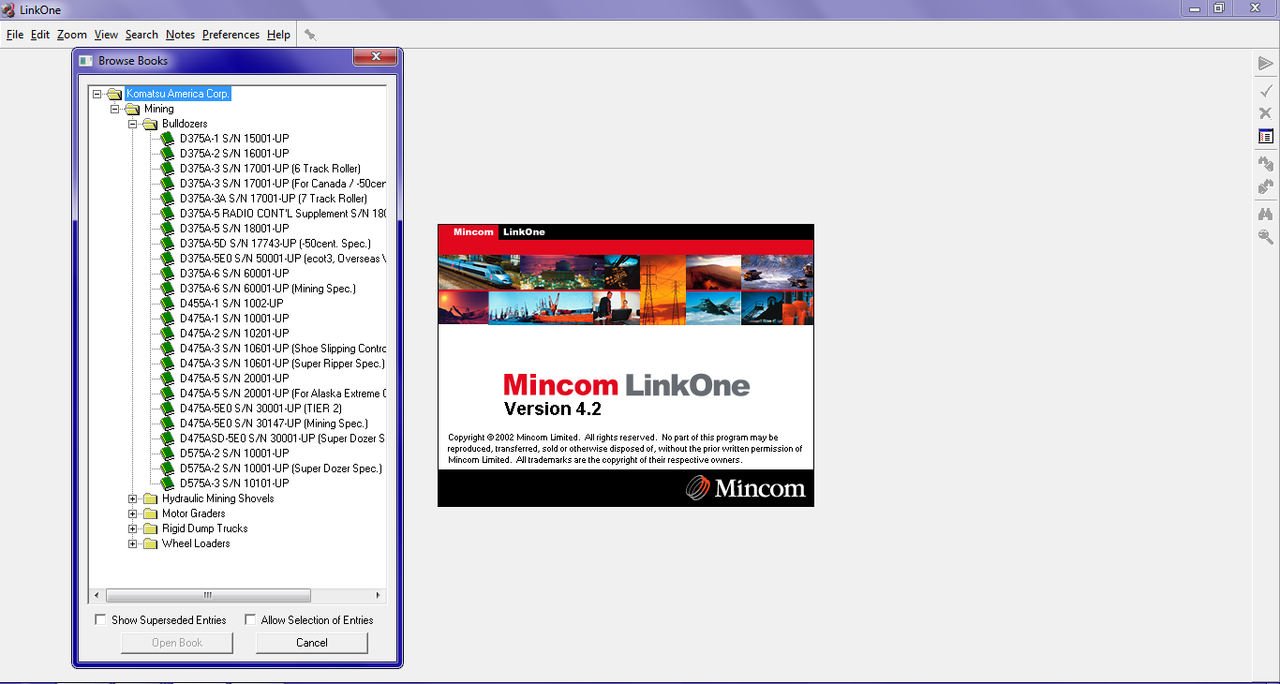Select D475A-5 S/N 20001-UP book entry
1280x684 pixels.
pos(234,378)
